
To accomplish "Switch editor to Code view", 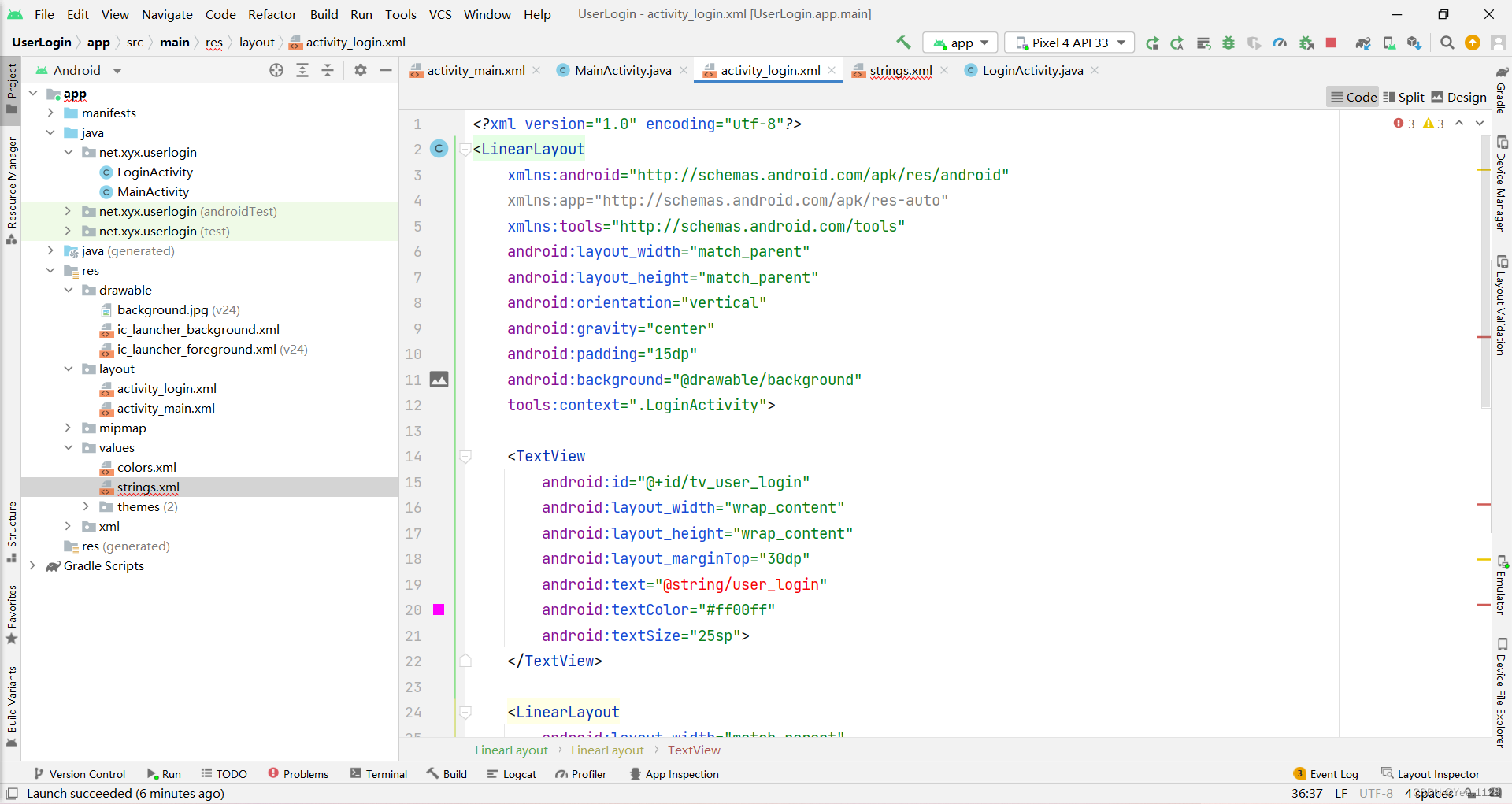I will pos(1354,97).
